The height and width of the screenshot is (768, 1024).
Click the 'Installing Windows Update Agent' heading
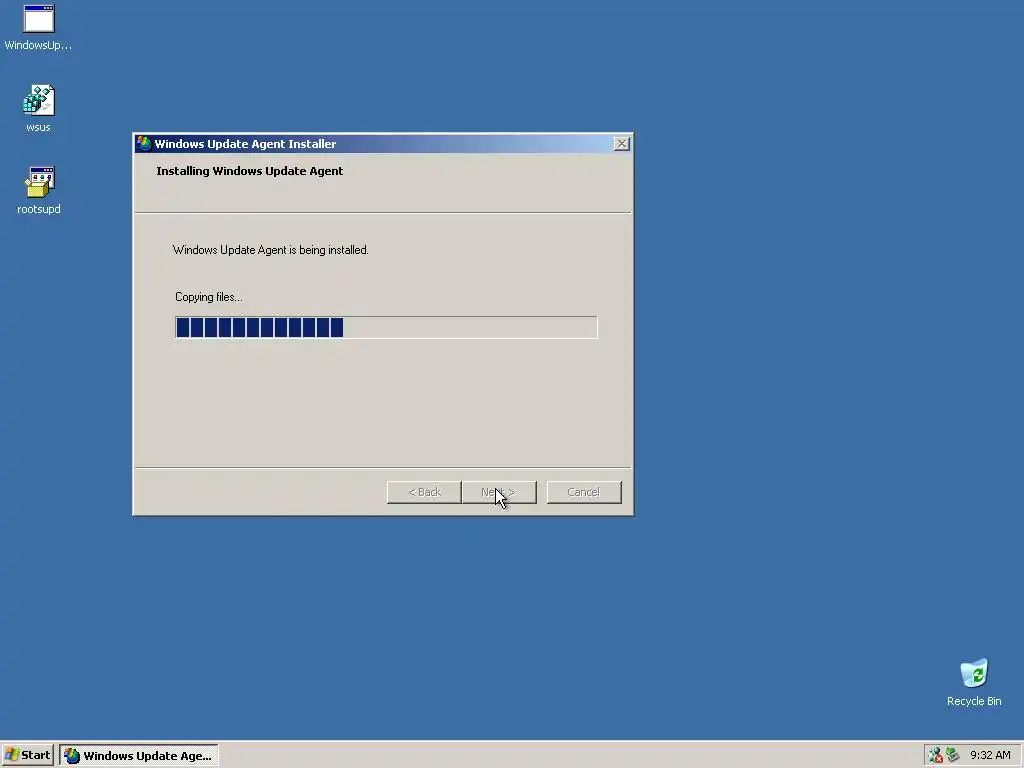pyautogui.click(x=249, y=171)
